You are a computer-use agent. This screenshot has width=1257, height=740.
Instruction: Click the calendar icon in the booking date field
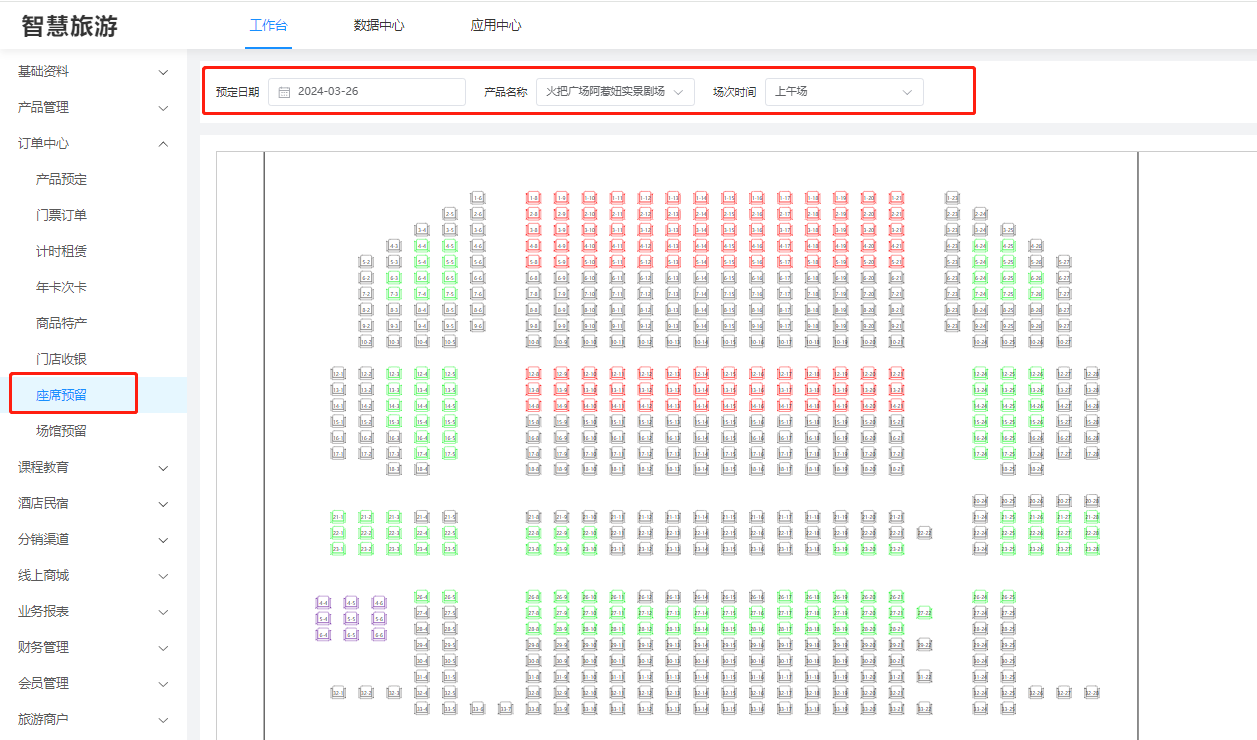284,92
